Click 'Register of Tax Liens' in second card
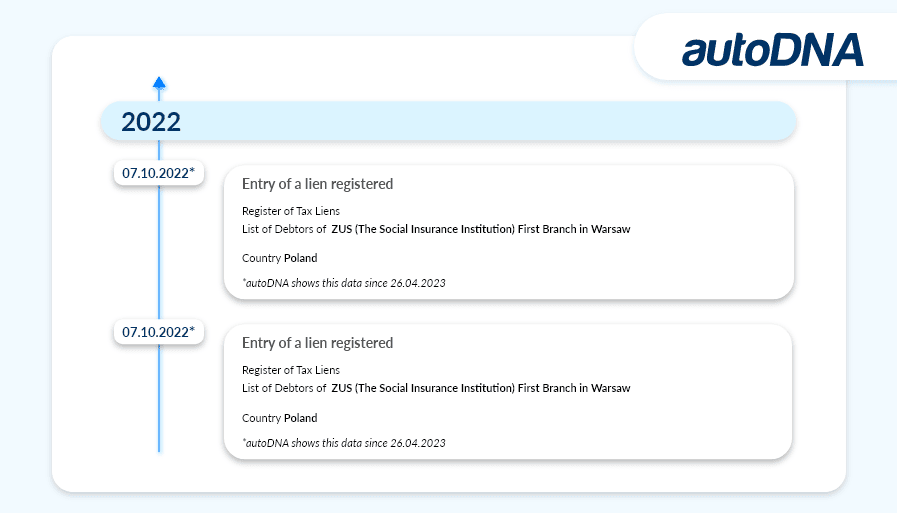Image resolution: width=897 pixels, height=513 pixels. click(x=291, y=370)
